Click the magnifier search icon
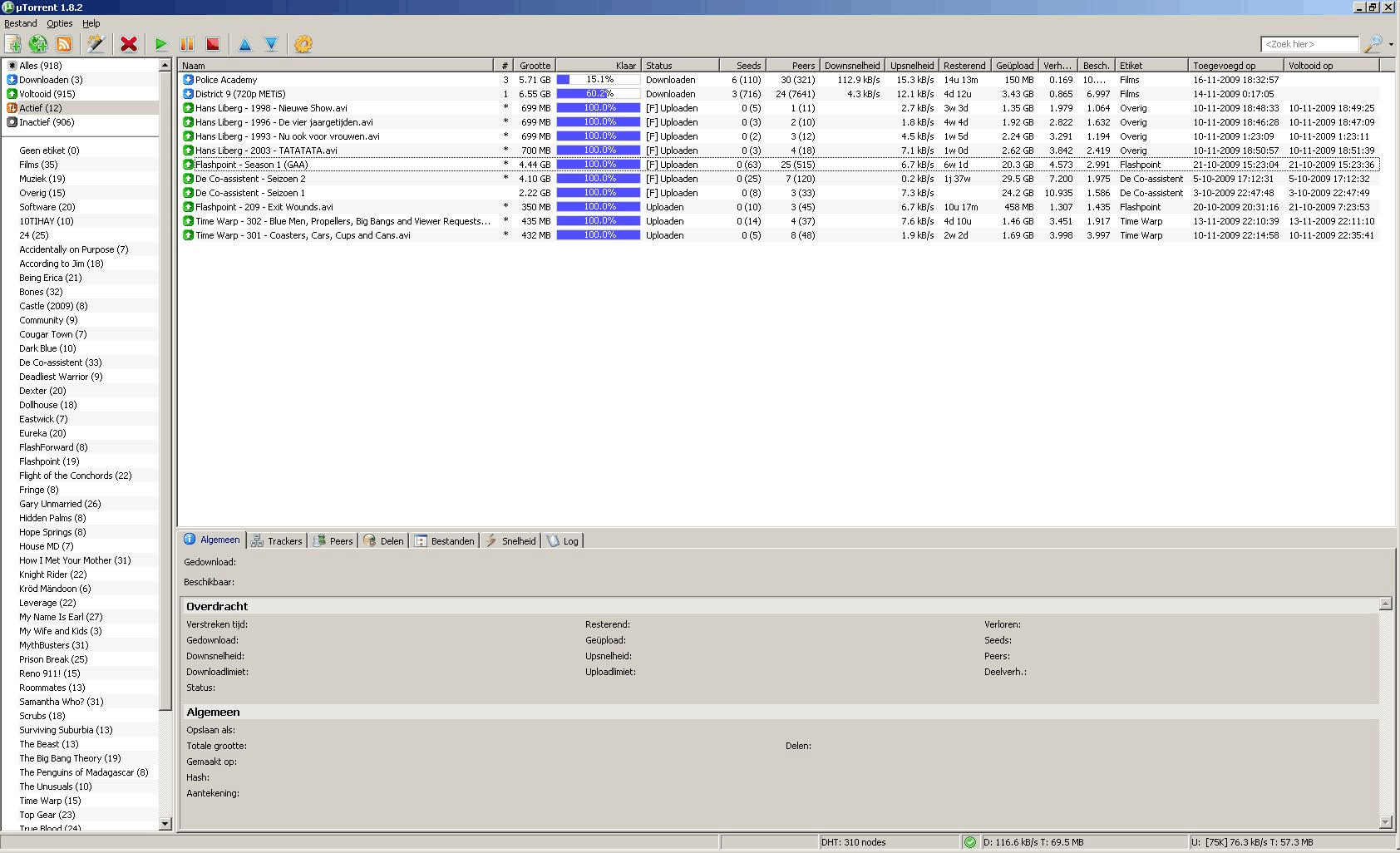This screenshot has height=853, width=1400. pyautogui.click(x=1373, y=43)
